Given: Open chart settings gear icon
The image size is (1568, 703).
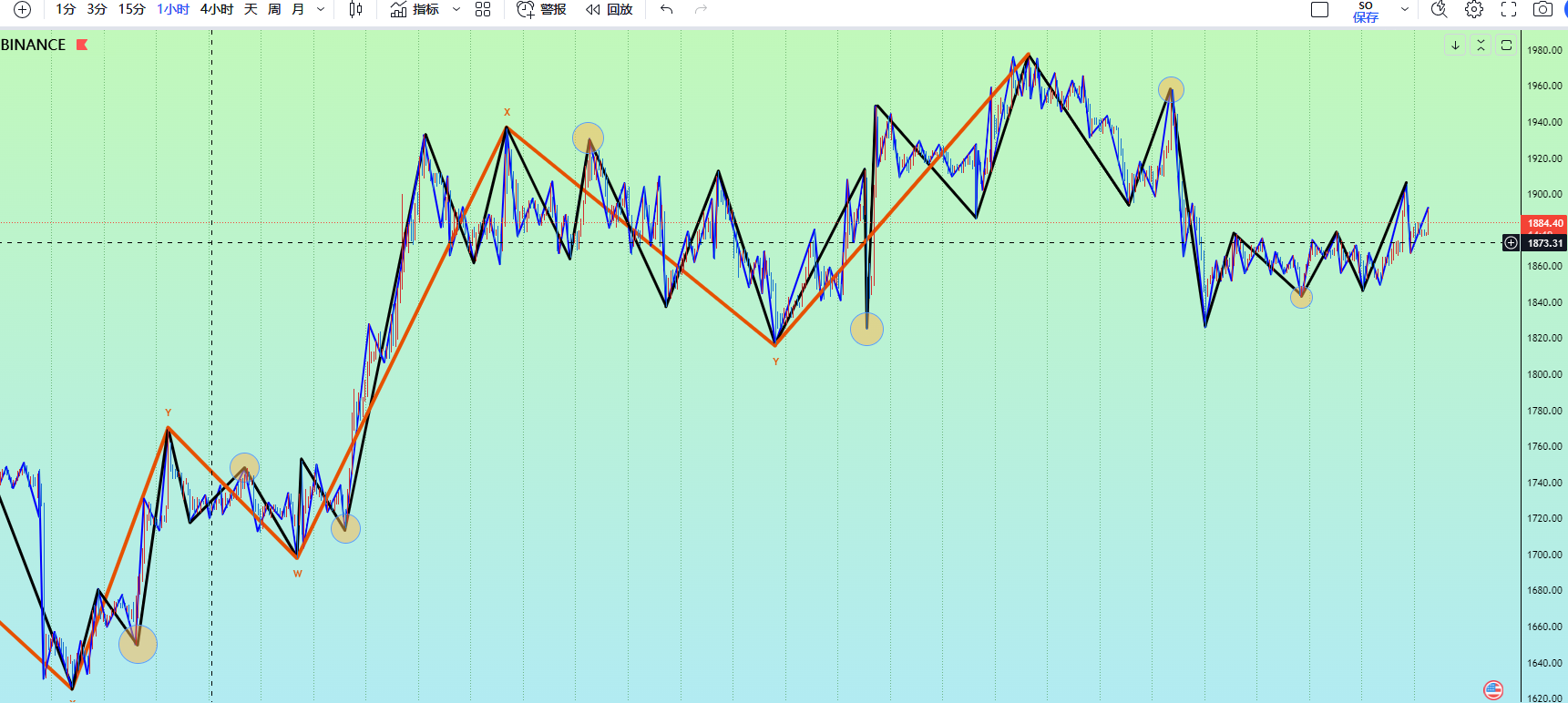Looking at the screenshot, I should (x=1473, y=10).
